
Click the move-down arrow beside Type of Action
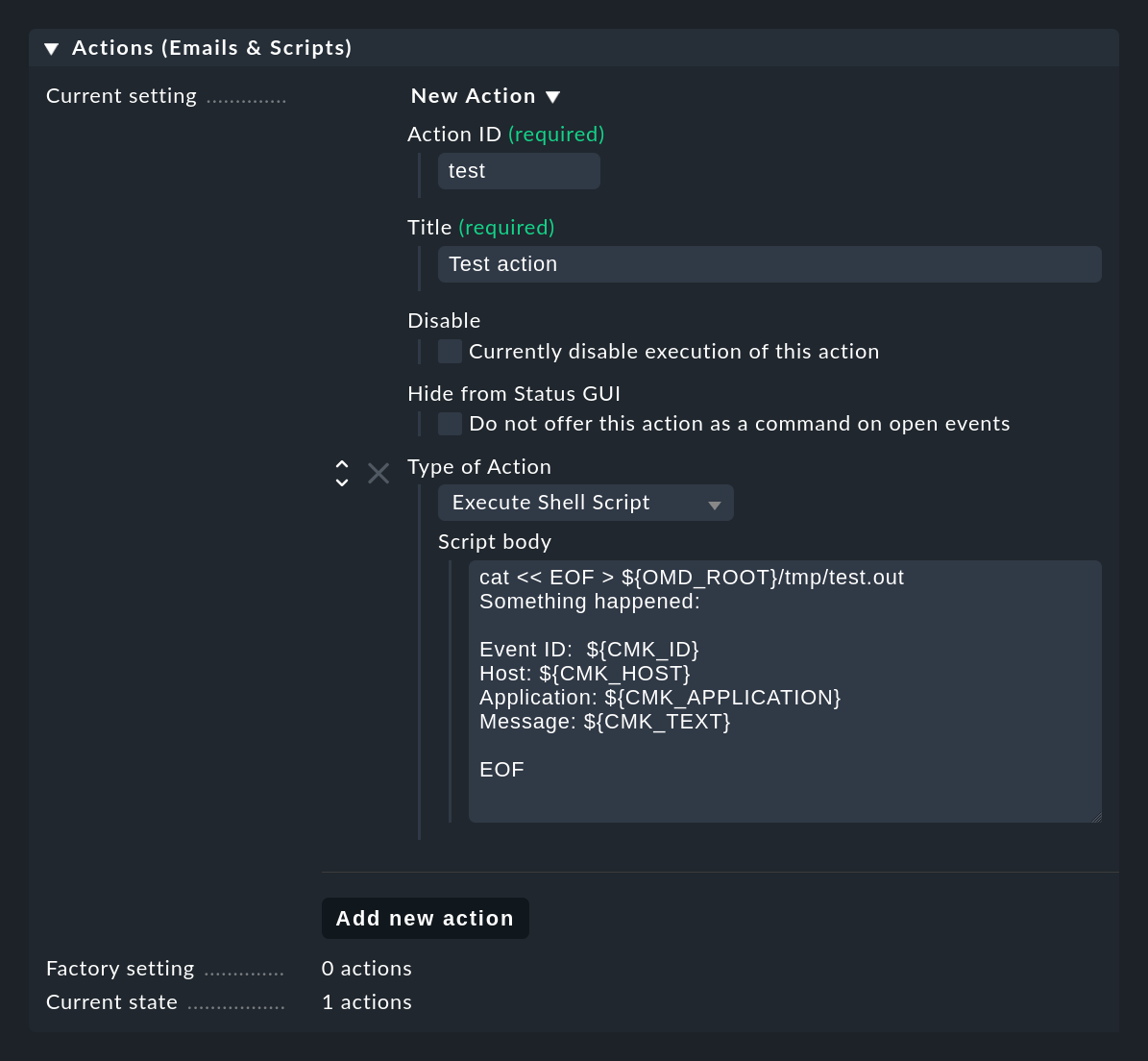pyautogui.click(x=342, y=482)
